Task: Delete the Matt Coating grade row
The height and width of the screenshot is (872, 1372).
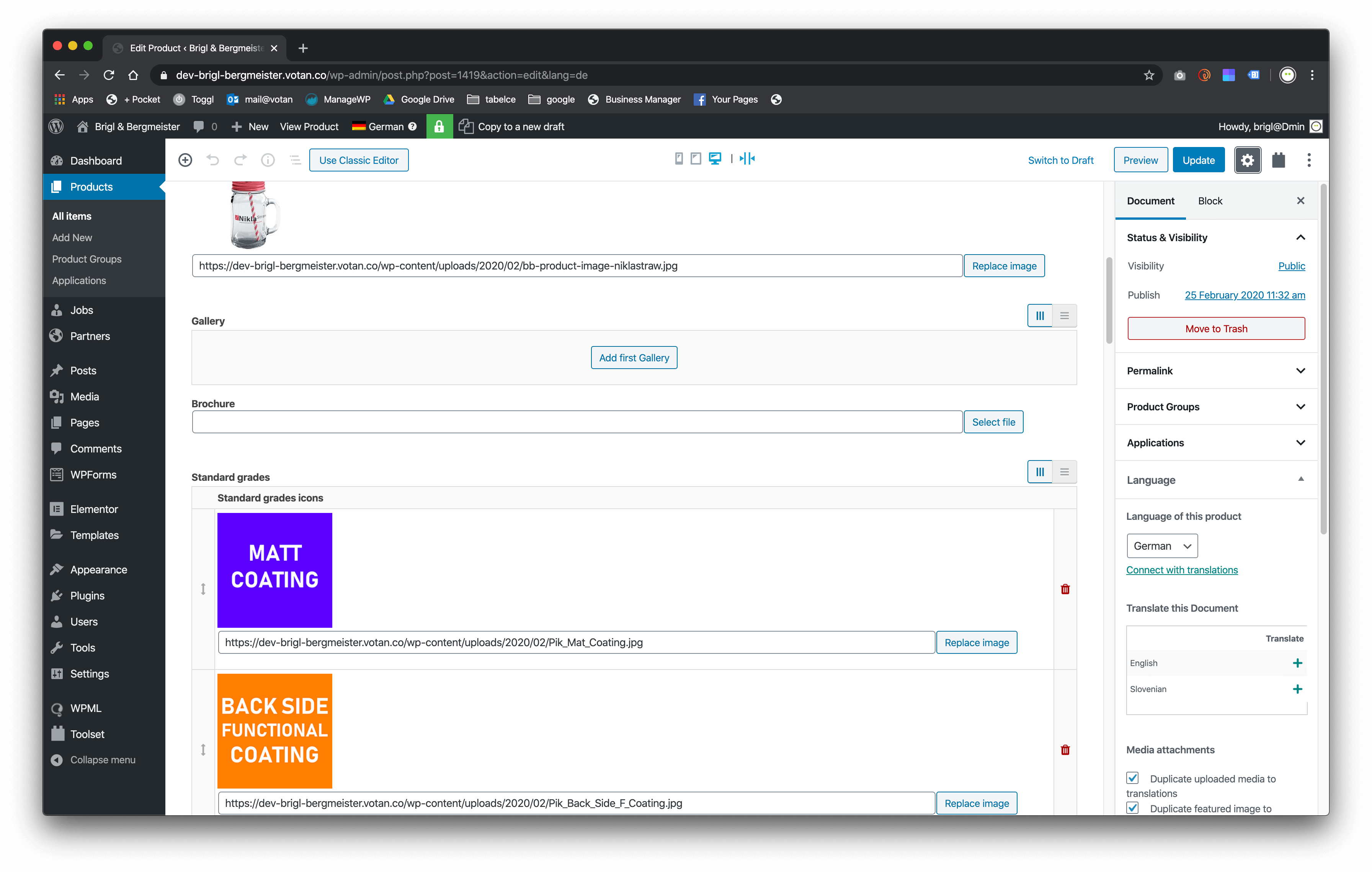Action: (1065, 589)
